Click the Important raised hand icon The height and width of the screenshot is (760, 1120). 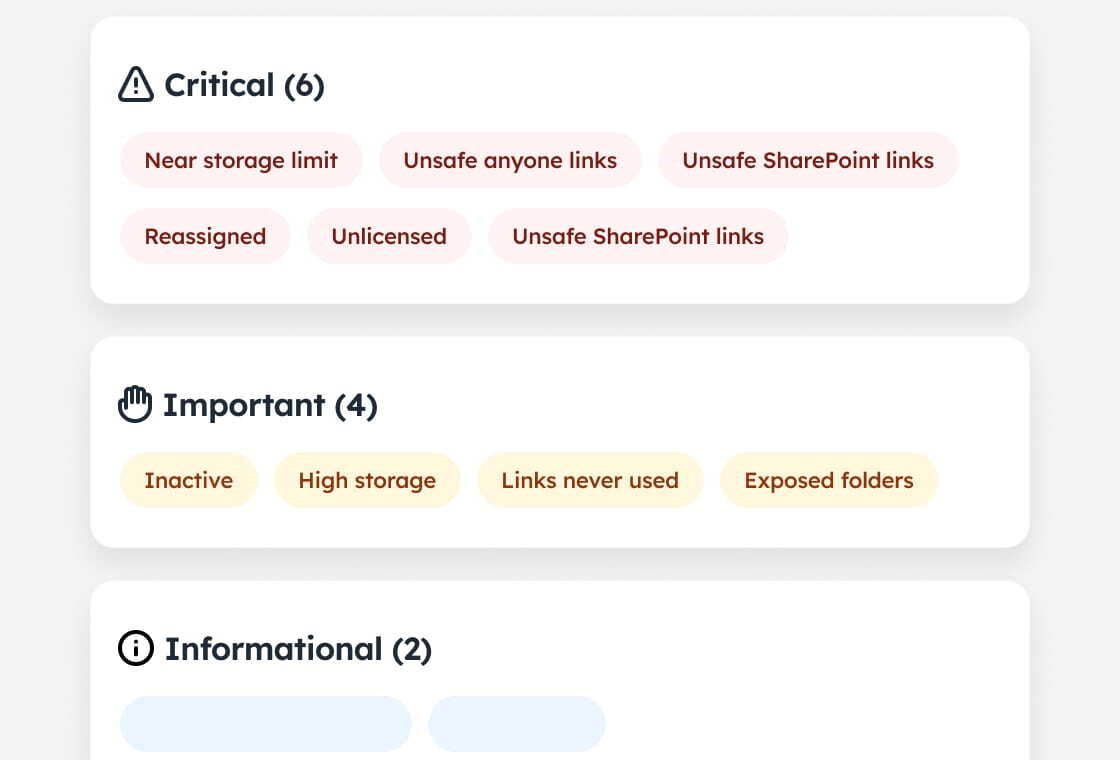[x=135, y=405]
